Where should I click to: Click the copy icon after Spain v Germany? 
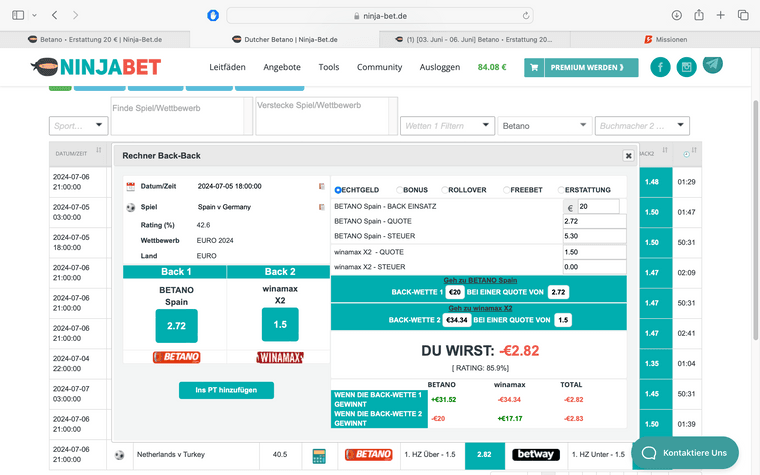pyautogui.click(x=321, y=207)
